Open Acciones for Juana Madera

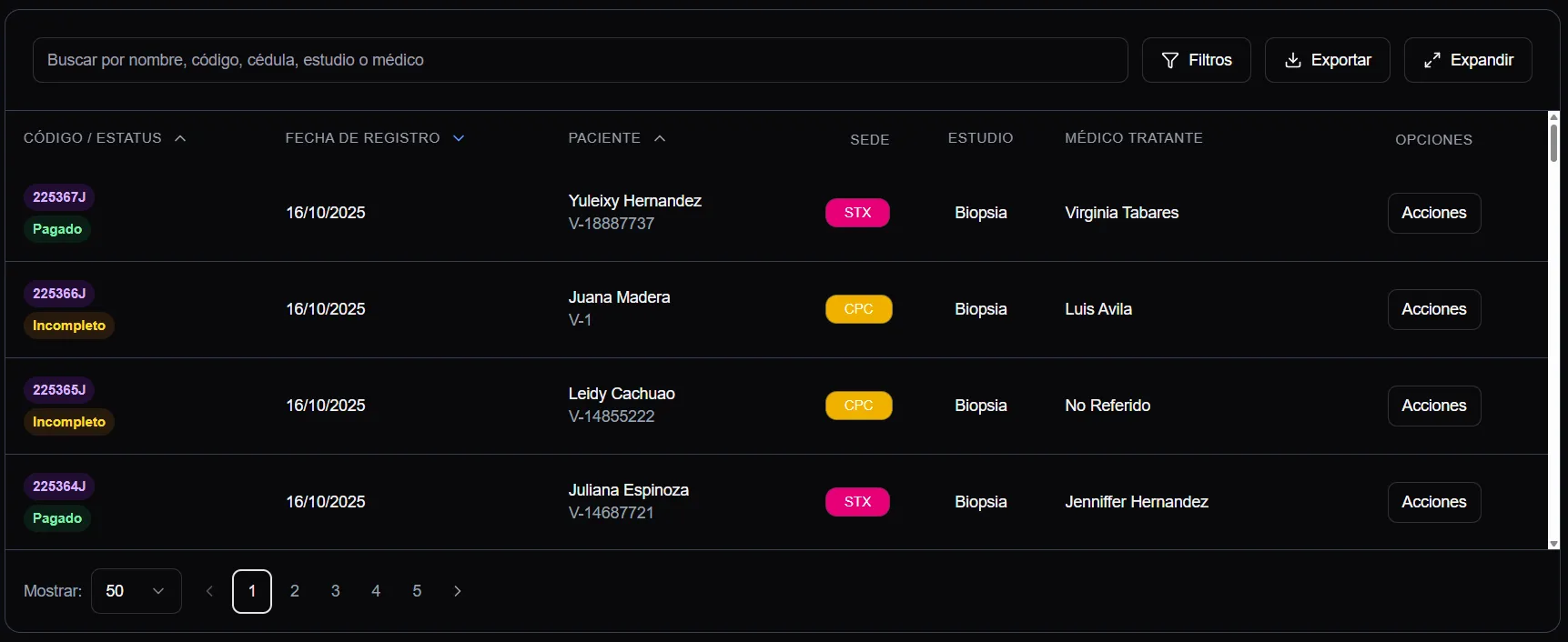coord(1433,309)
